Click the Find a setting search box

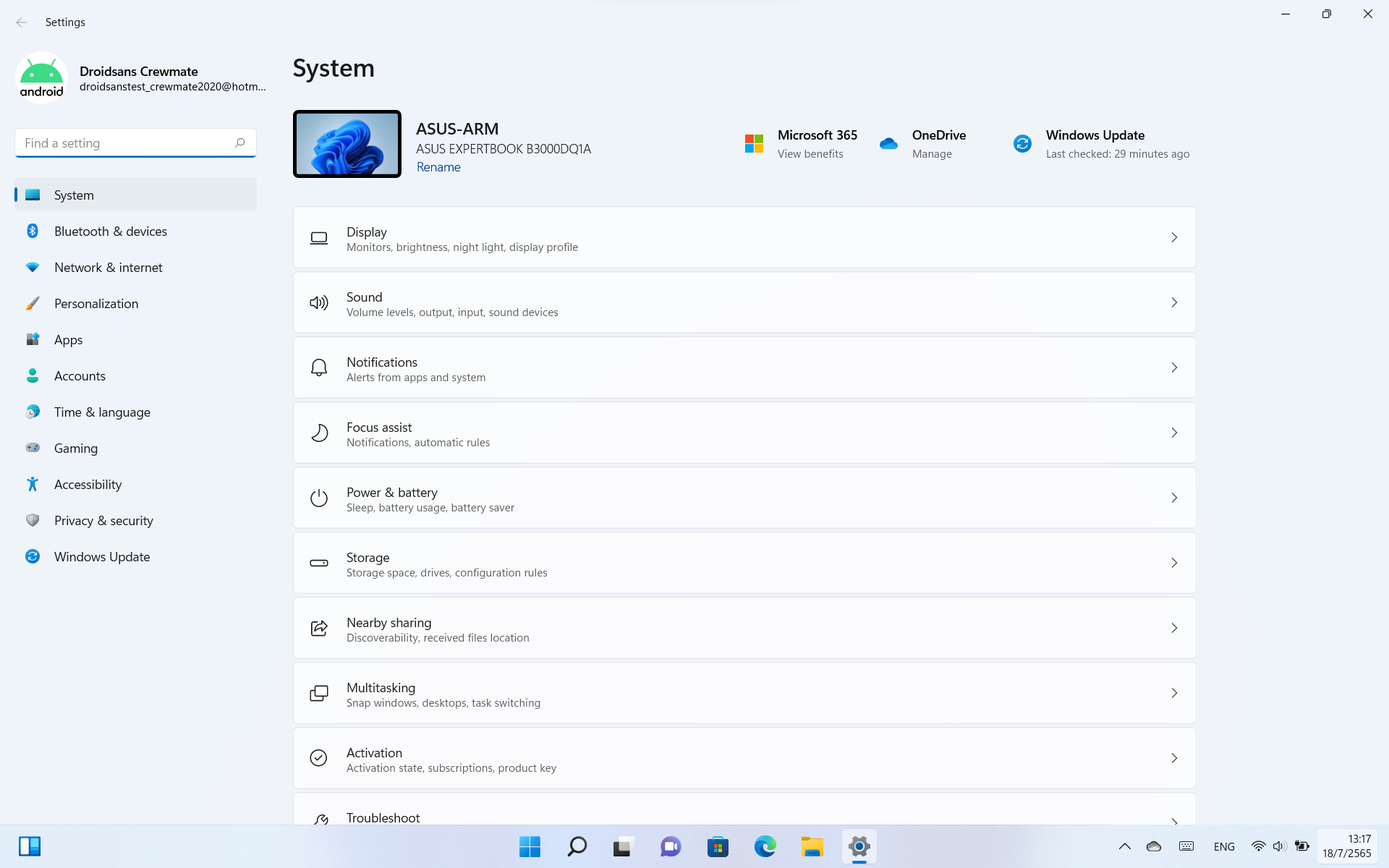click(x=127, y=143)
